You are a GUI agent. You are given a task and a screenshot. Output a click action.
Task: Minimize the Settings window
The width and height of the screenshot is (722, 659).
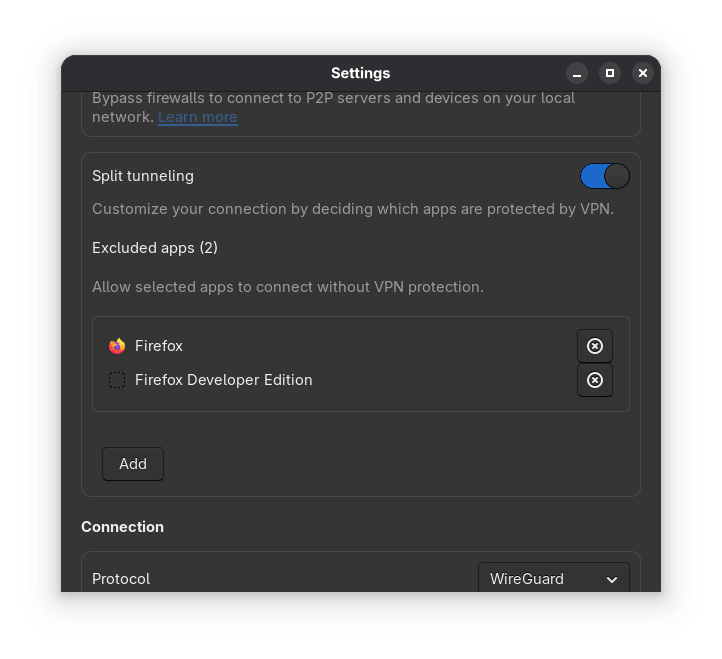click(576, 73)
